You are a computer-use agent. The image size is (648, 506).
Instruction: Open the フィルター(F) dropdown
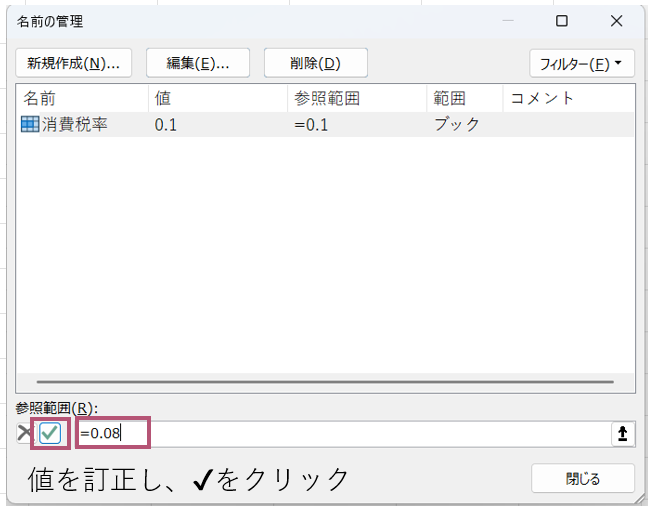[x=582, y=63]
